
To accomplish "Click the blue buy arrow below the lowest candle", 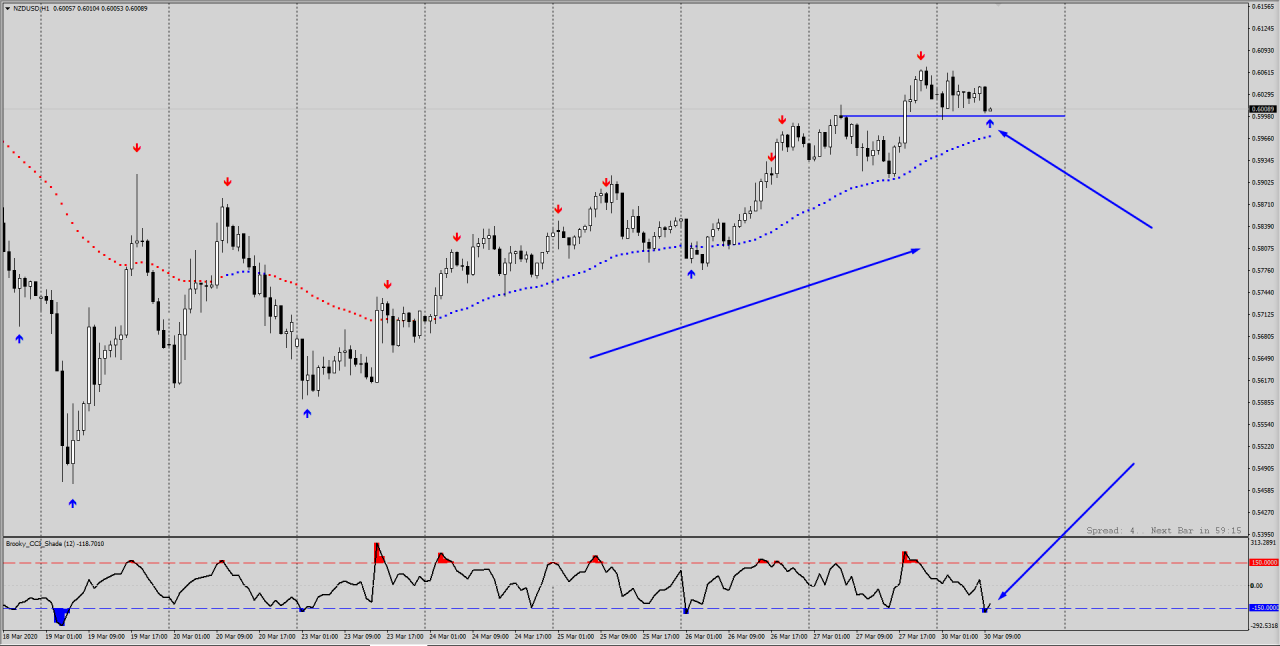I will coord(72,503).
